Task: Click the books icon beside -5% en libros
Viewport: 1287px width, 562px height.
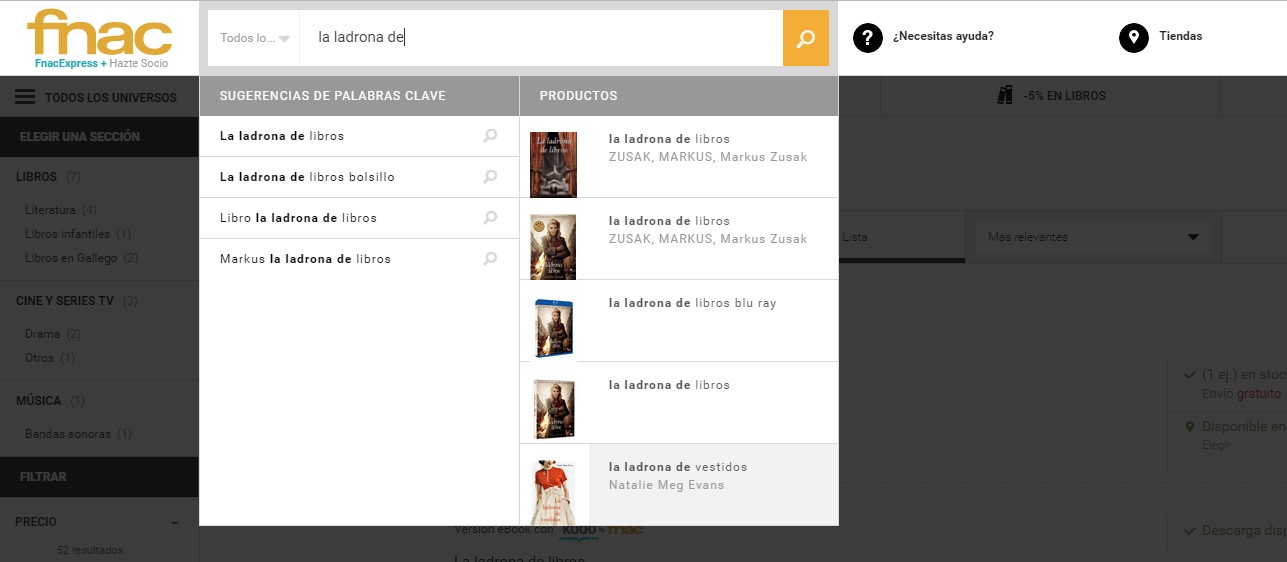Action: click(x=1005, y=96)
